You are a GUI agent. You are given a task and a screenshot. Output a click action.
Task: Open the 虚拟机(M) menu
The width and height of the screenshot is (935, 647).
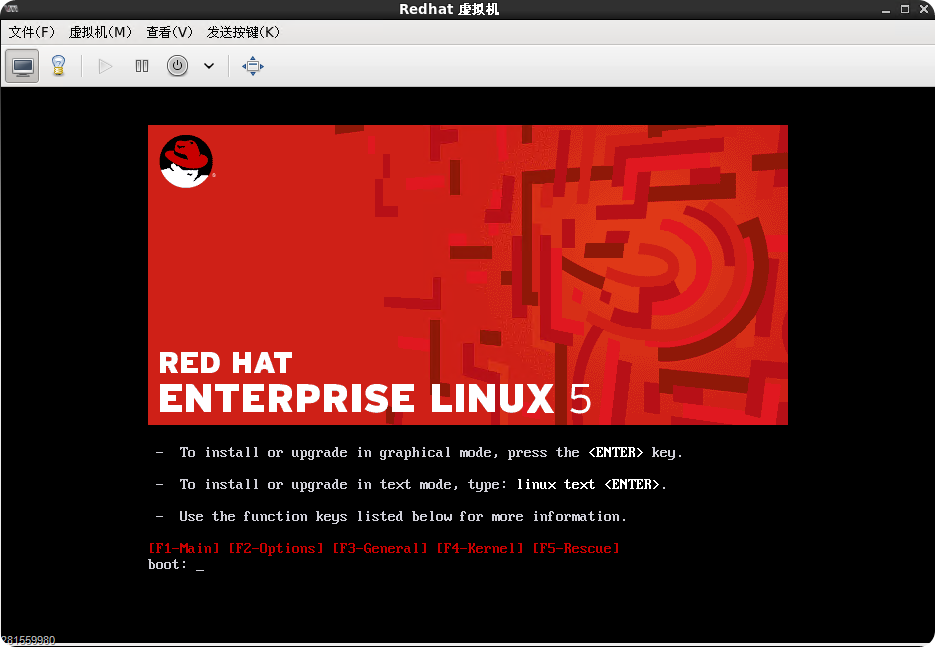click(x=100, y=32)
